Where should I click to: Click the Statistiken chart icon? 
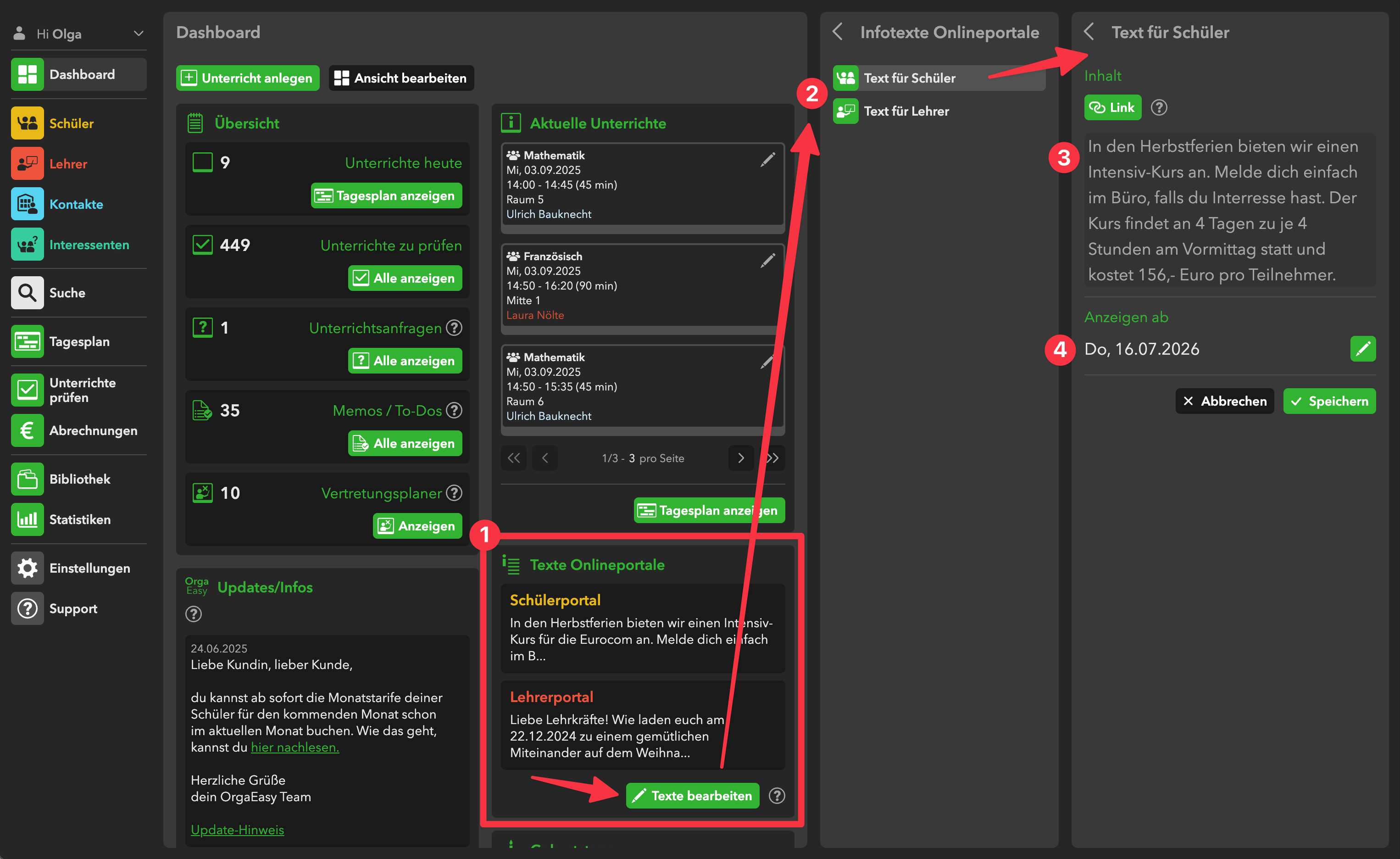(27, 519)
